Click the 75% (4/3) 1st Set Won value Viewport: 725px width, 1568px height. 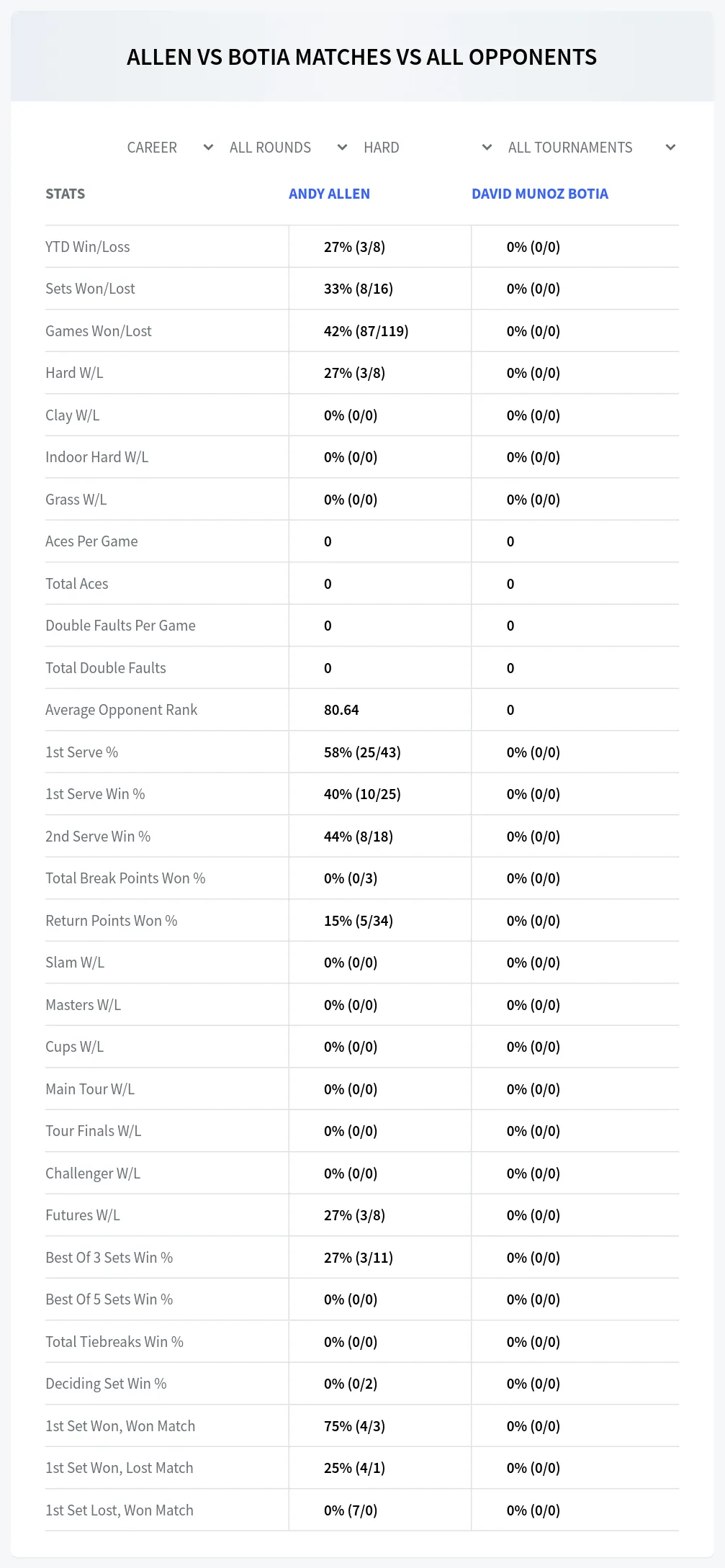pos(354,1426)
